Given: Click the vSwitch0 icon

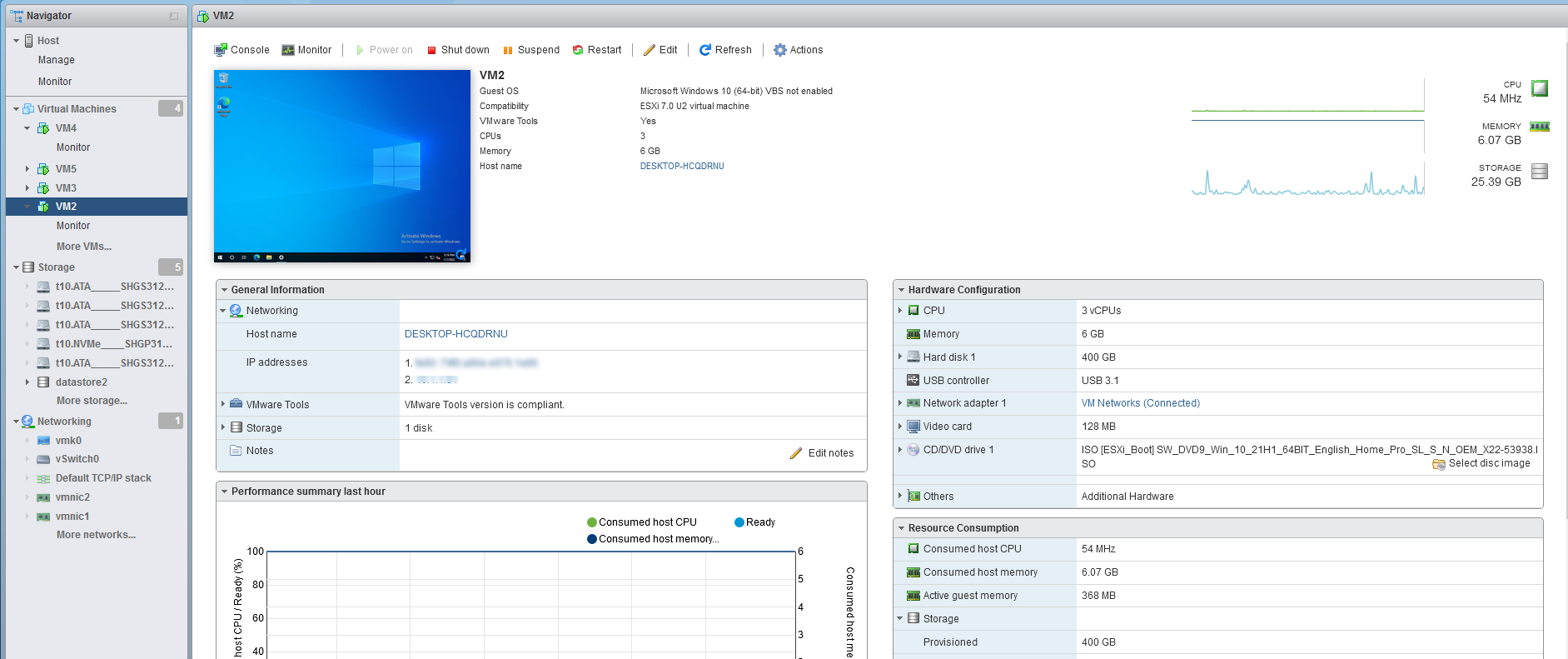Looking at the screenshot, I should click(x=43, y=459).
